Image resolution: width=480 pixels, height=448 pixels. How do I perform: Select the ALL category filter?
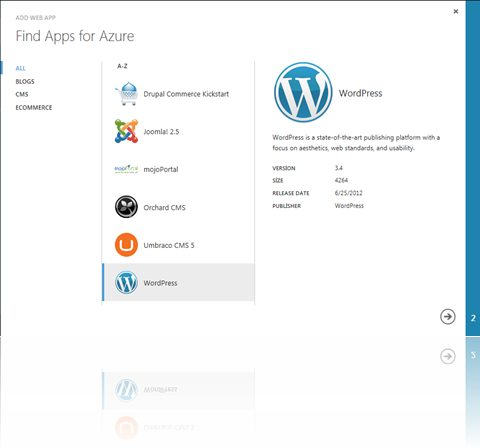(x=20, y=68)
